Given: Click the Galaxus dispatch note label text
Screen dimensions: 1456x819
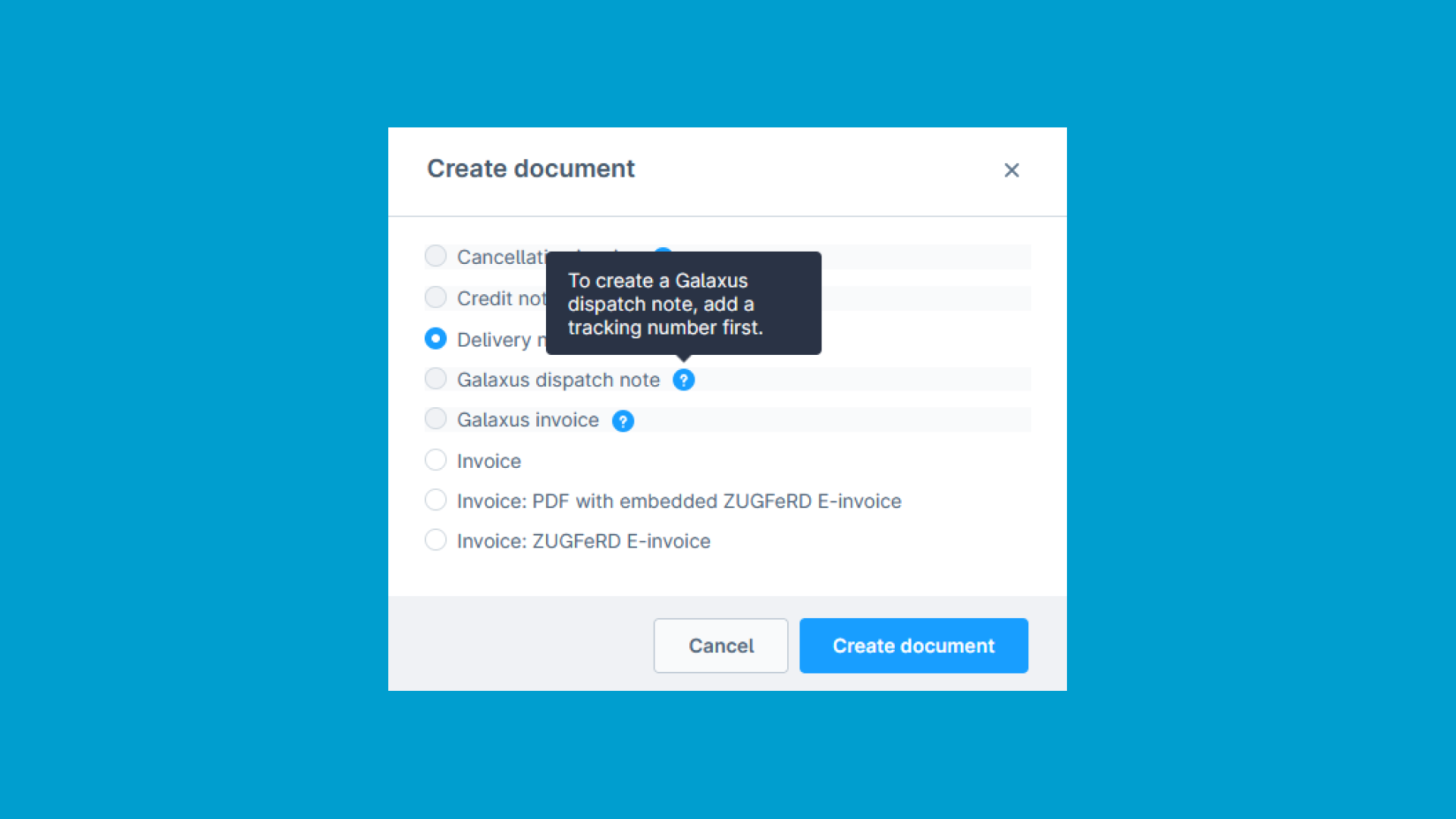Looking at the screenshot, I should pos(558,380).
